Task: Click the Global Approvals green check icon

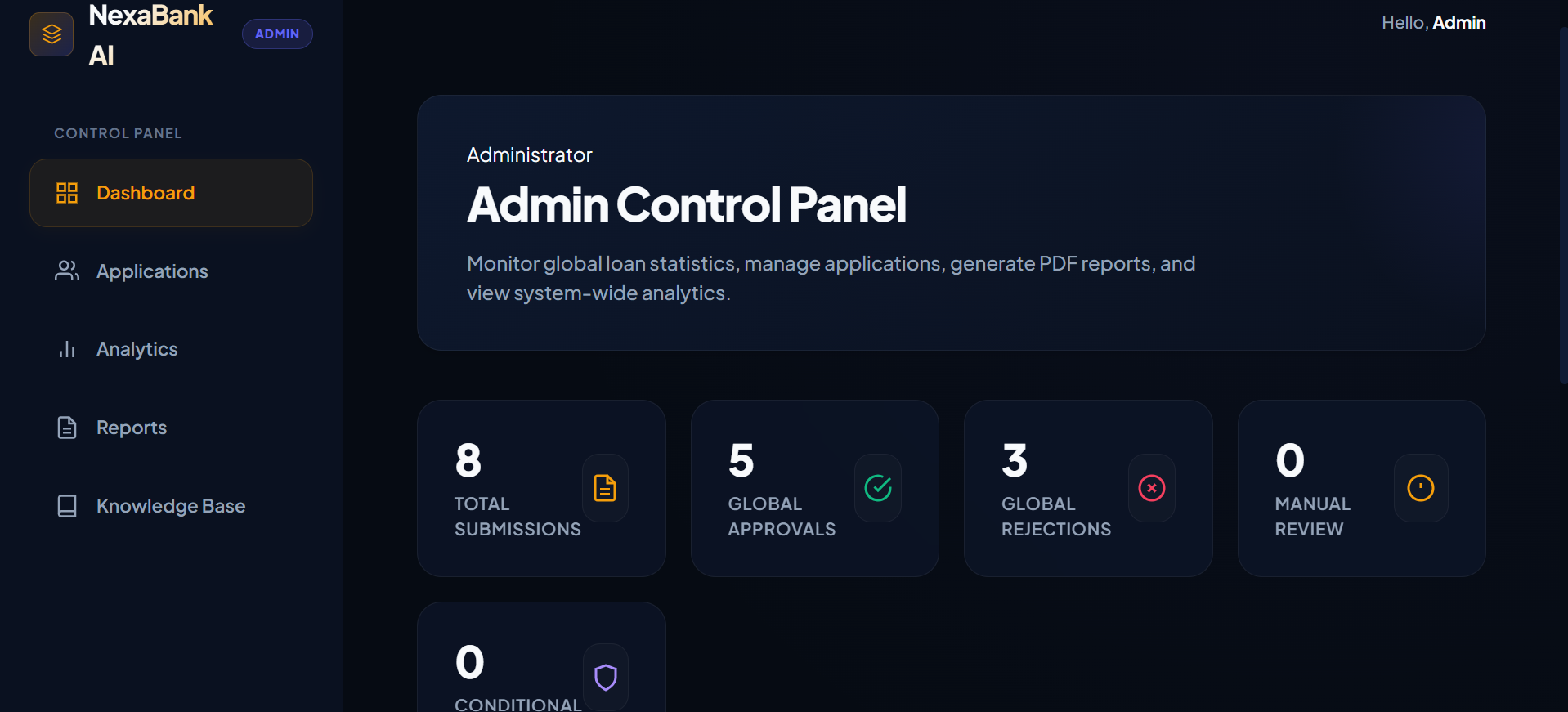Action: click(x=878, y=488)
